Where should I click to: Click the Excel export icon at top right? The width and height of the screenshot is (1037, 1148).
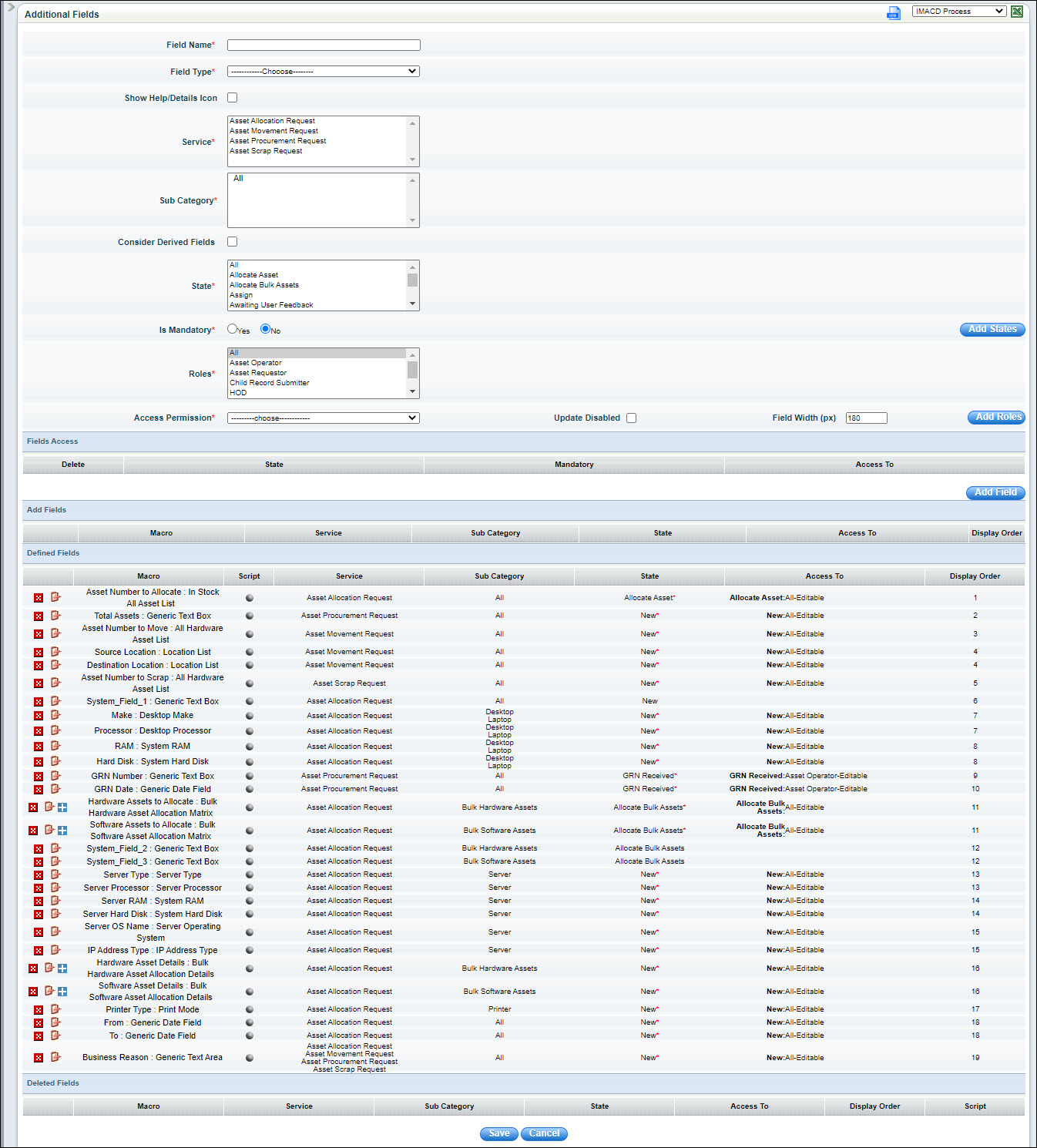1017,12
